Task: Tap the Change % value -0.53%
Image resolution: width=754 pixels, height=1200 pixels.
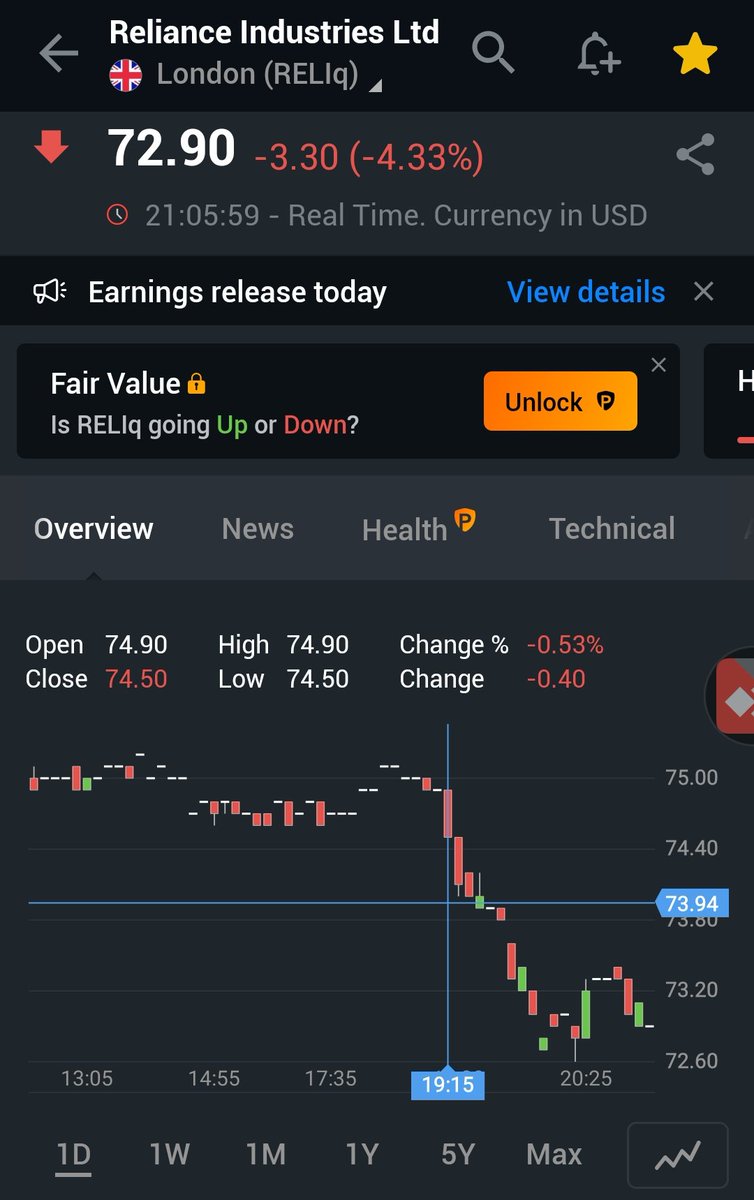Action: tap(565, 645)
